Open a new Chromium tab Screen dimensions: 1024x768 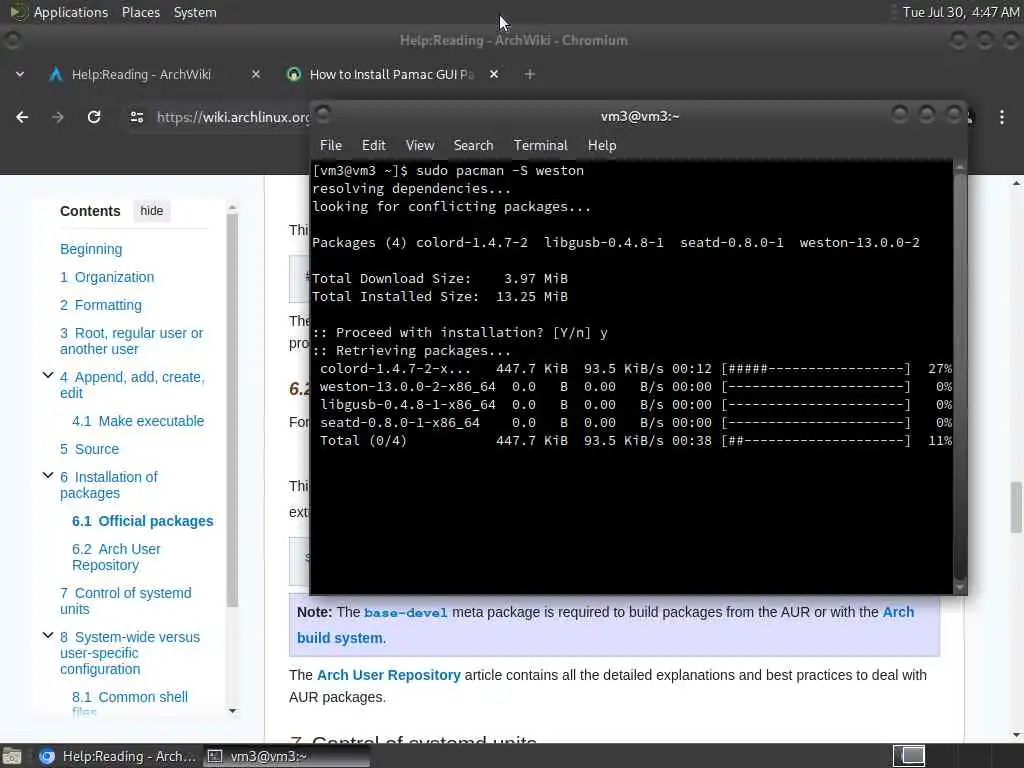530,74
